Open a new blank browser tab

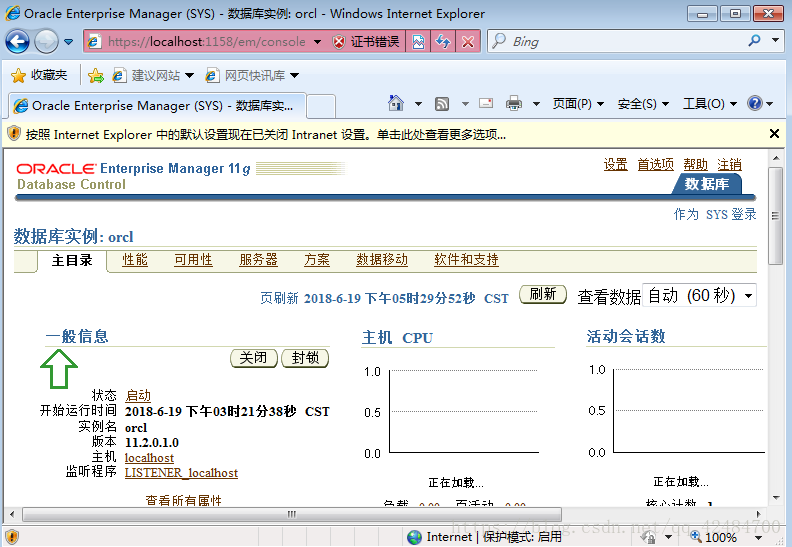321,106
